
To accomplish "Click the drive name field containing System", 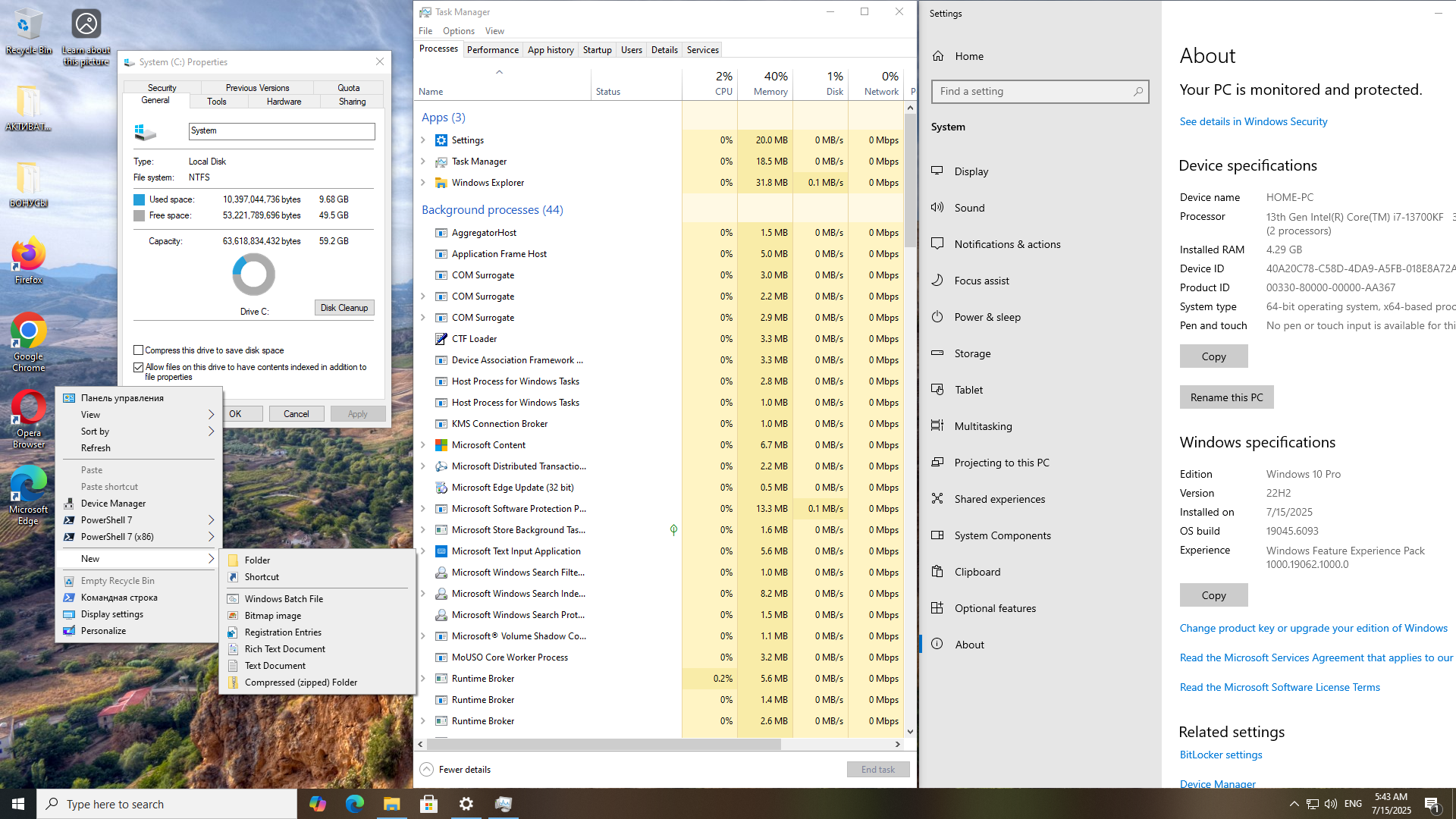I will pyautogui.click(x=281, y=131).
